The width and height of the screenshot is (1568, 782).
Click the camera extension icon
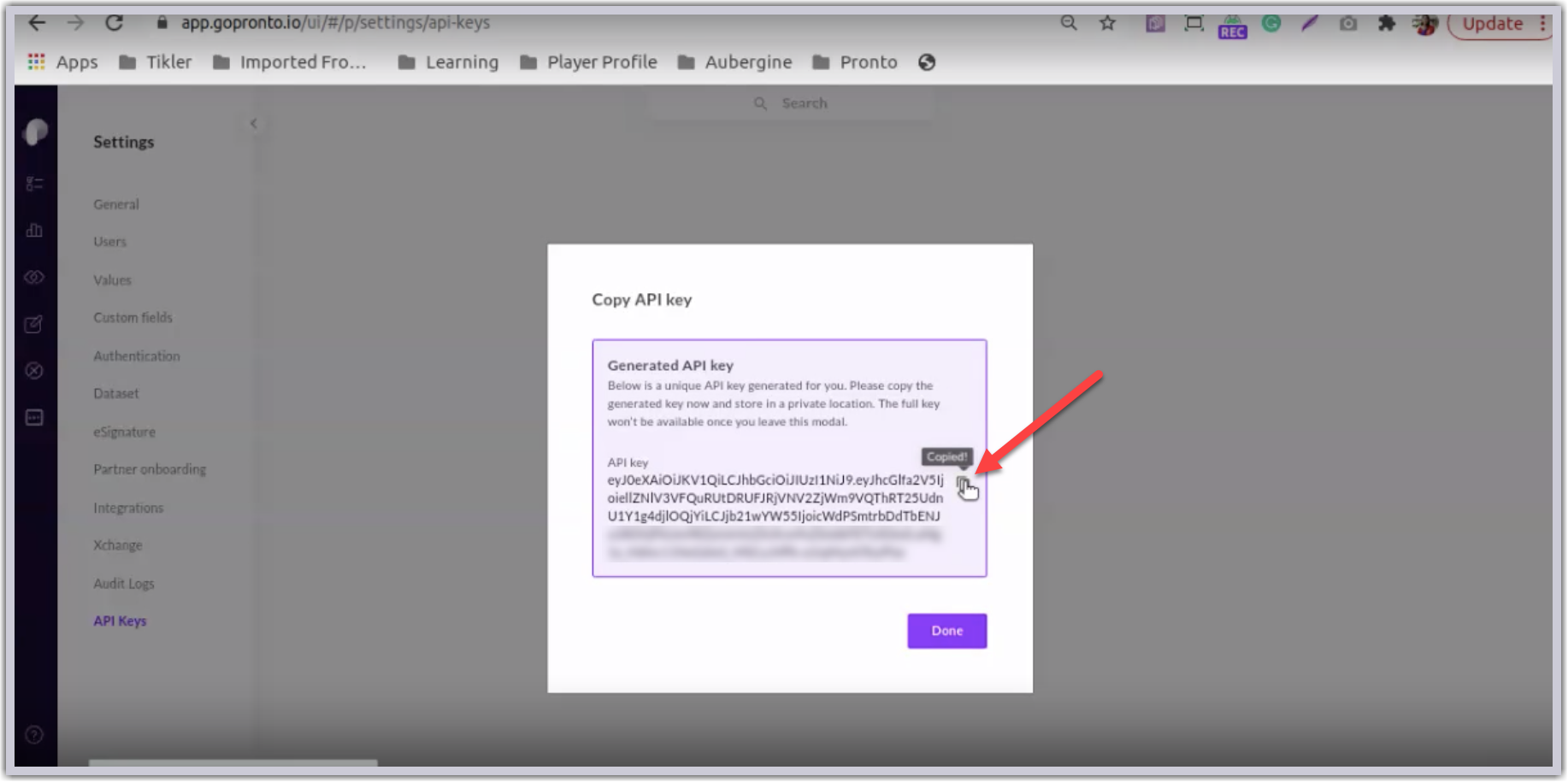[1348, 23]
